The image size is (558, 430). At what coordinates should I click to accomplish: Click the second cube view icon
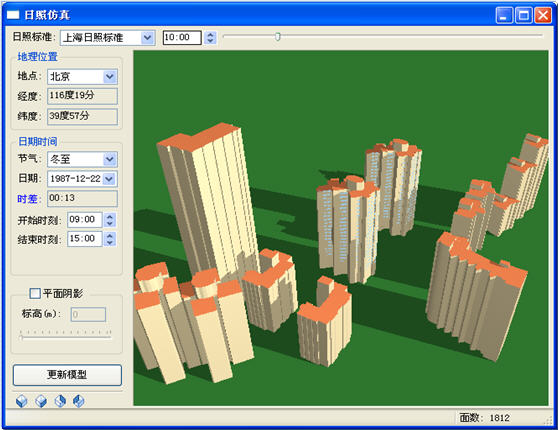41,401
